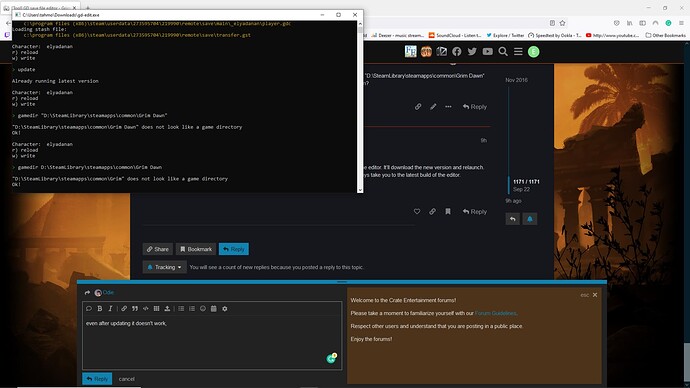Open the Twitter icon in forum header
690x388 pixels.
472,52
